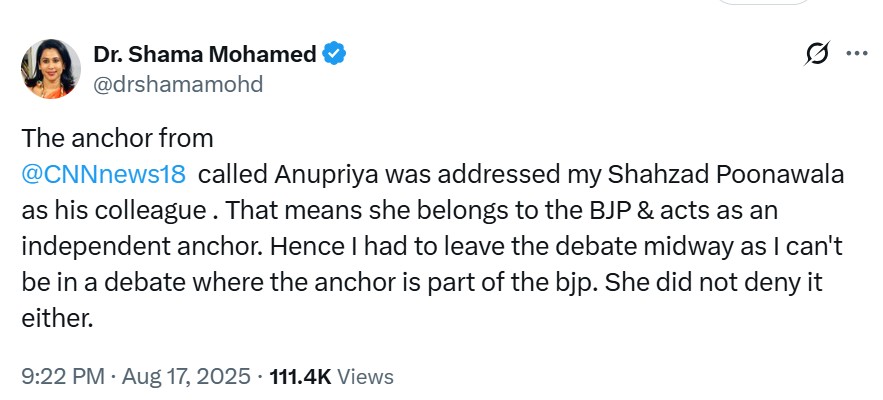The height and width of the screenshot is (400, 883).
Task: Click the Views label
Action: pyautogui.click(x=365, y=376)
